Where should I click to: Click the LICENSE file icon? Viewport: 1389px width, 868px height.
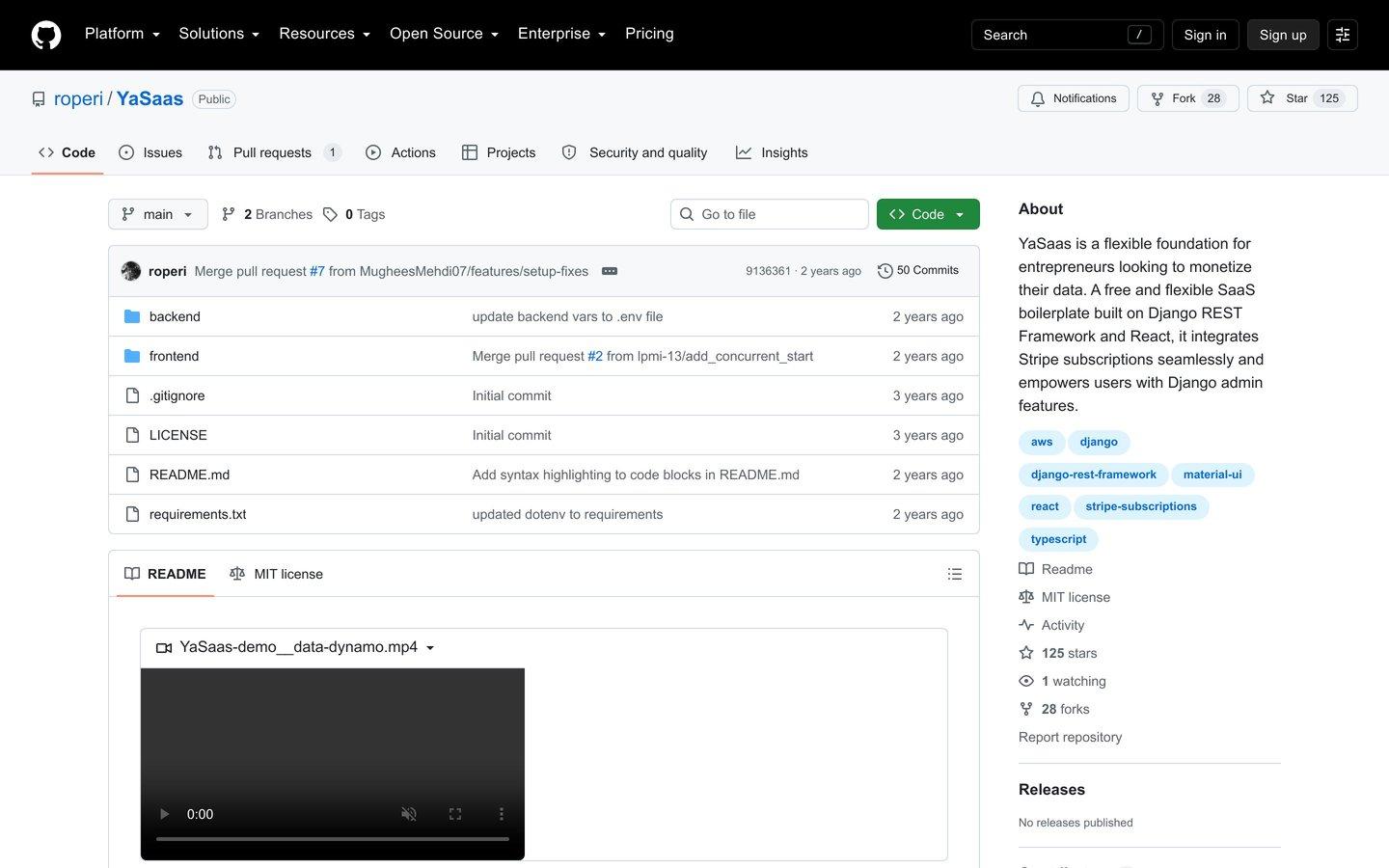coord(132,435)
